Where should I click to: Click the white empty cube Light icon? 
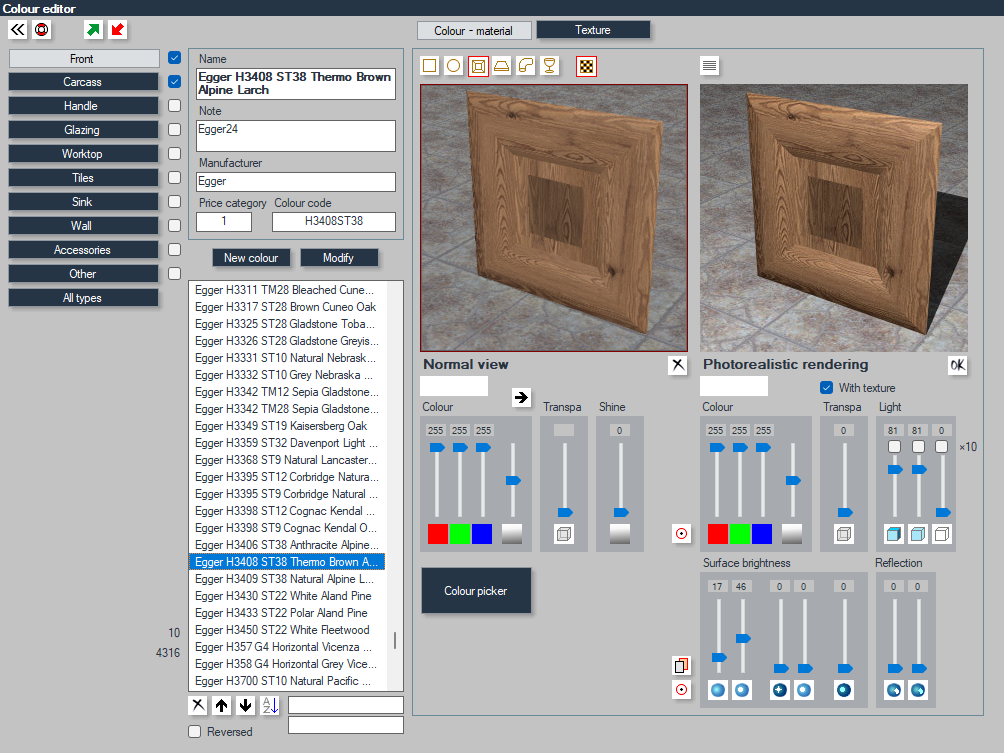coord(942,534)
